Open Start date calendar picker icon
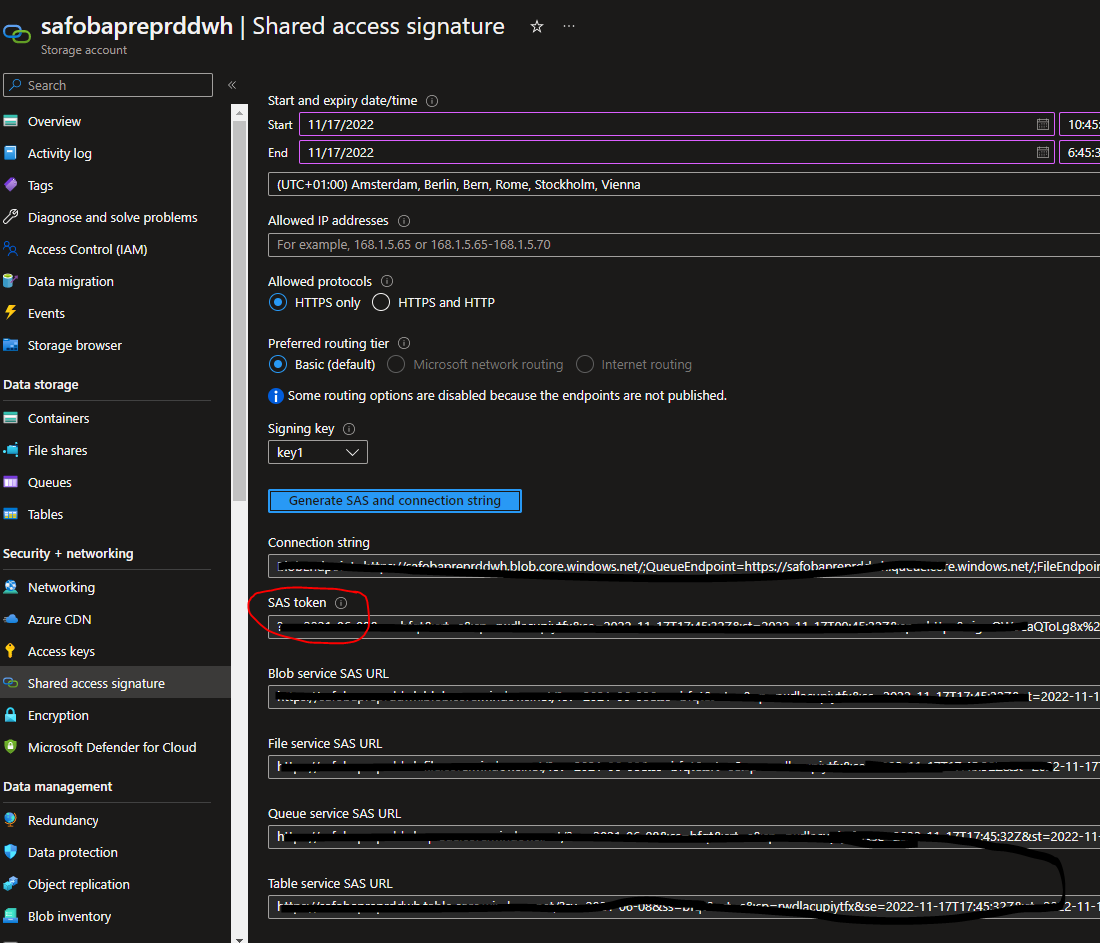The height and width of the screenshot is (943, 1100). [x=1042, y=124]
